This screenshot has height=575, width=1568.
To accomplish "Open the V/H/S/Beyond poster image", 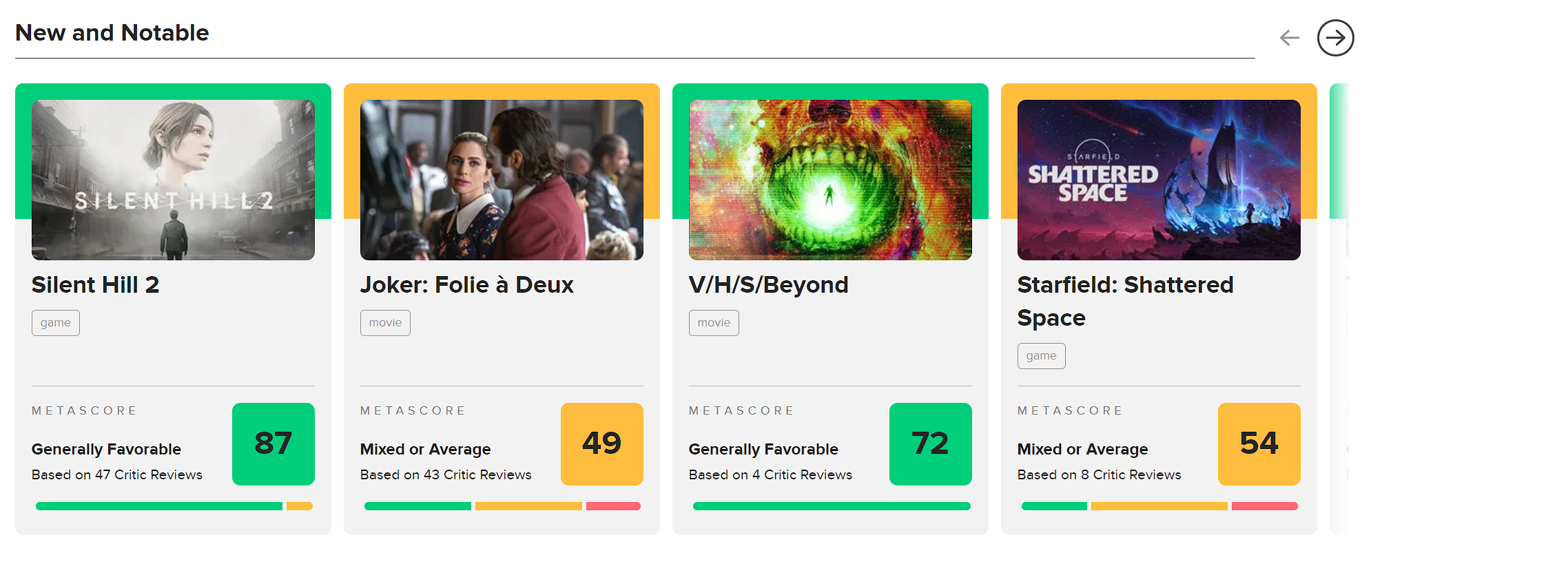I will click(x=830, y=180).
